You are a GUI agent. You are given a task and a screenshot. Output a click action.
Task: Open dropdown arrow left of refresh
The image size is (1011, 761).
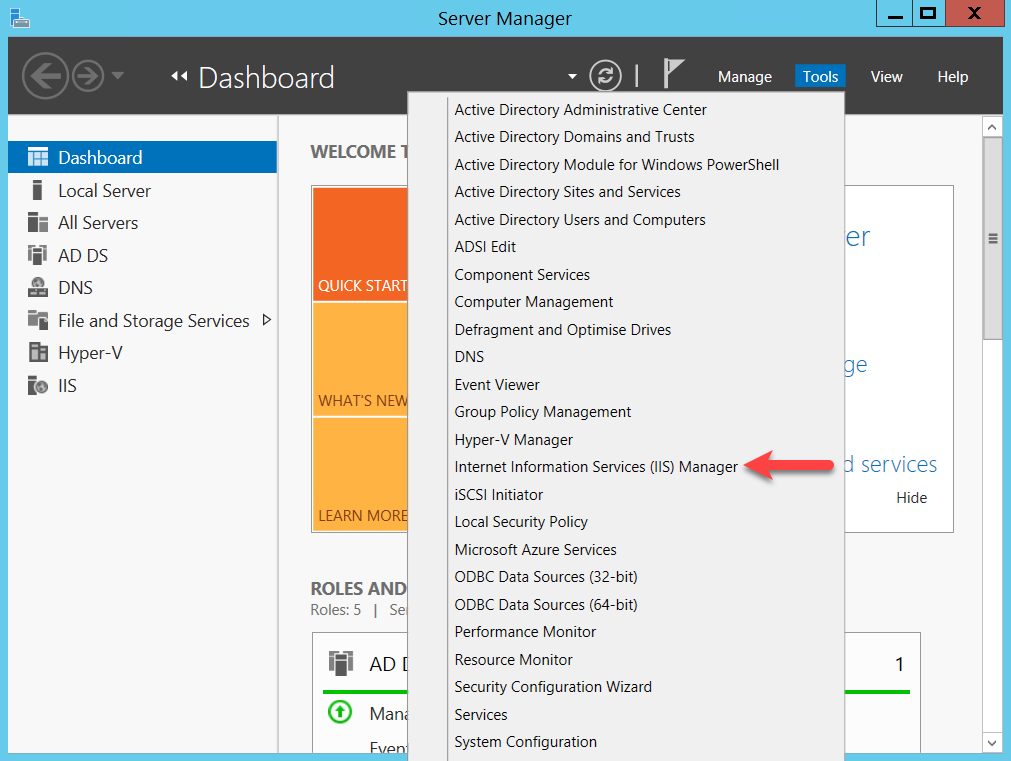click(572, 77)
